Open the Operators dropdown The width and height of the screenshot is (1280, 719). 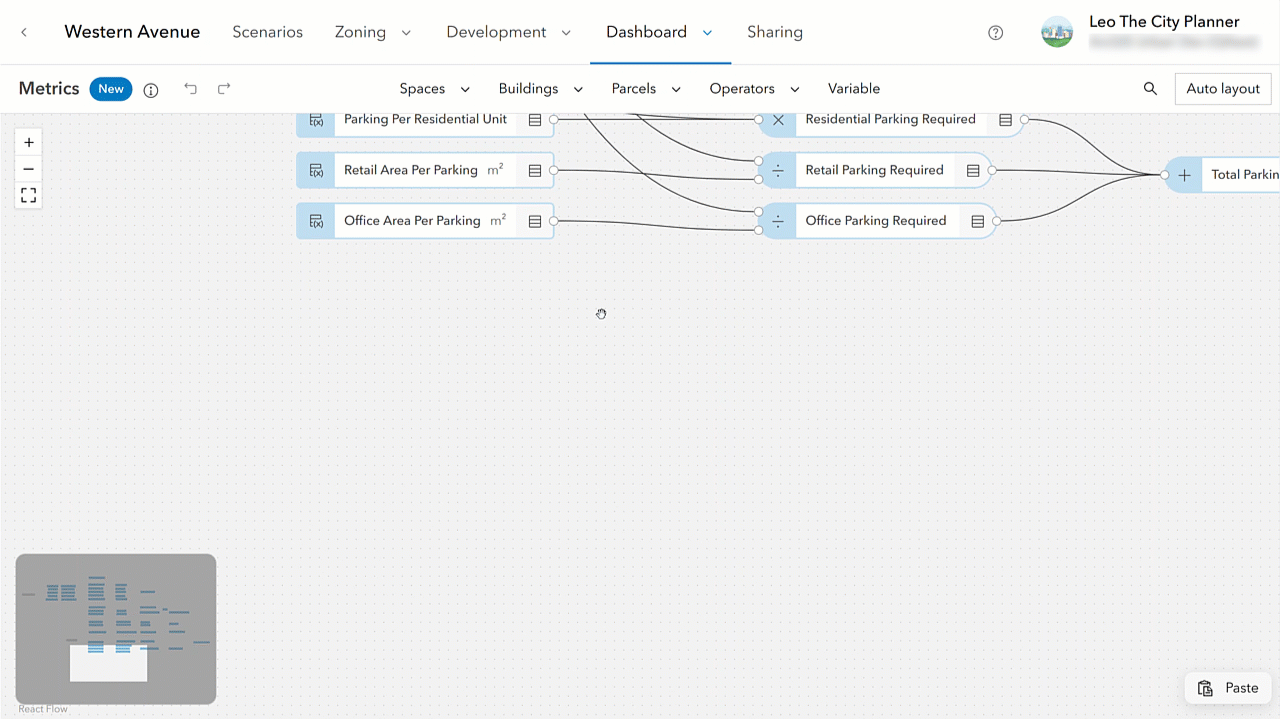pyautogui.click(x=754, y=89)
